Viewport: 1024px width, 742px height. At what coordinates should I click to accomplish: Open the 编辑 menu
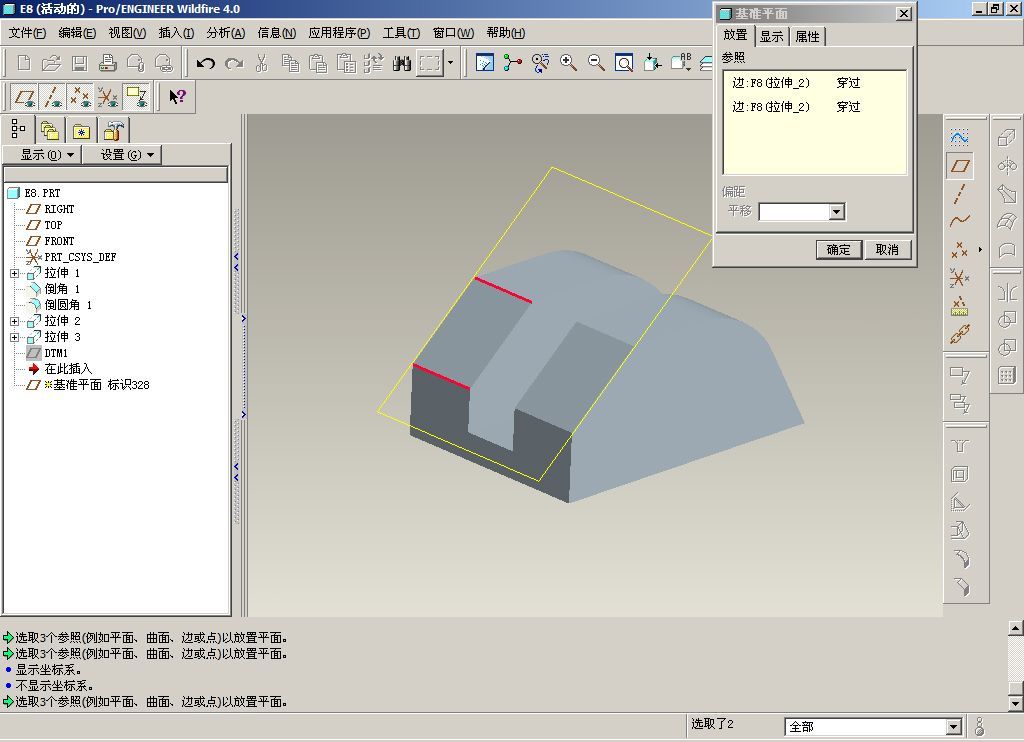click(77, 33)
